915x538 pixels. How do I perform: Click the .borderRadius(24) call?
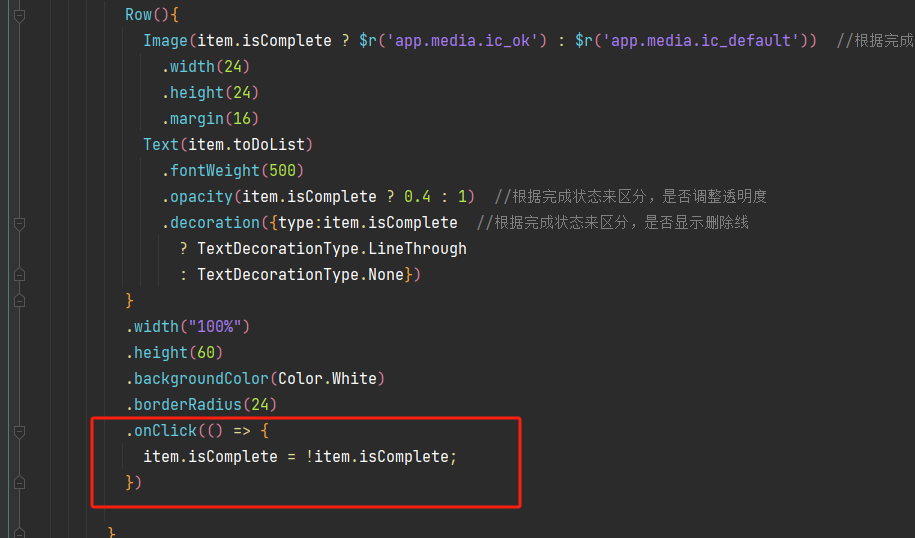coord(201,404)
